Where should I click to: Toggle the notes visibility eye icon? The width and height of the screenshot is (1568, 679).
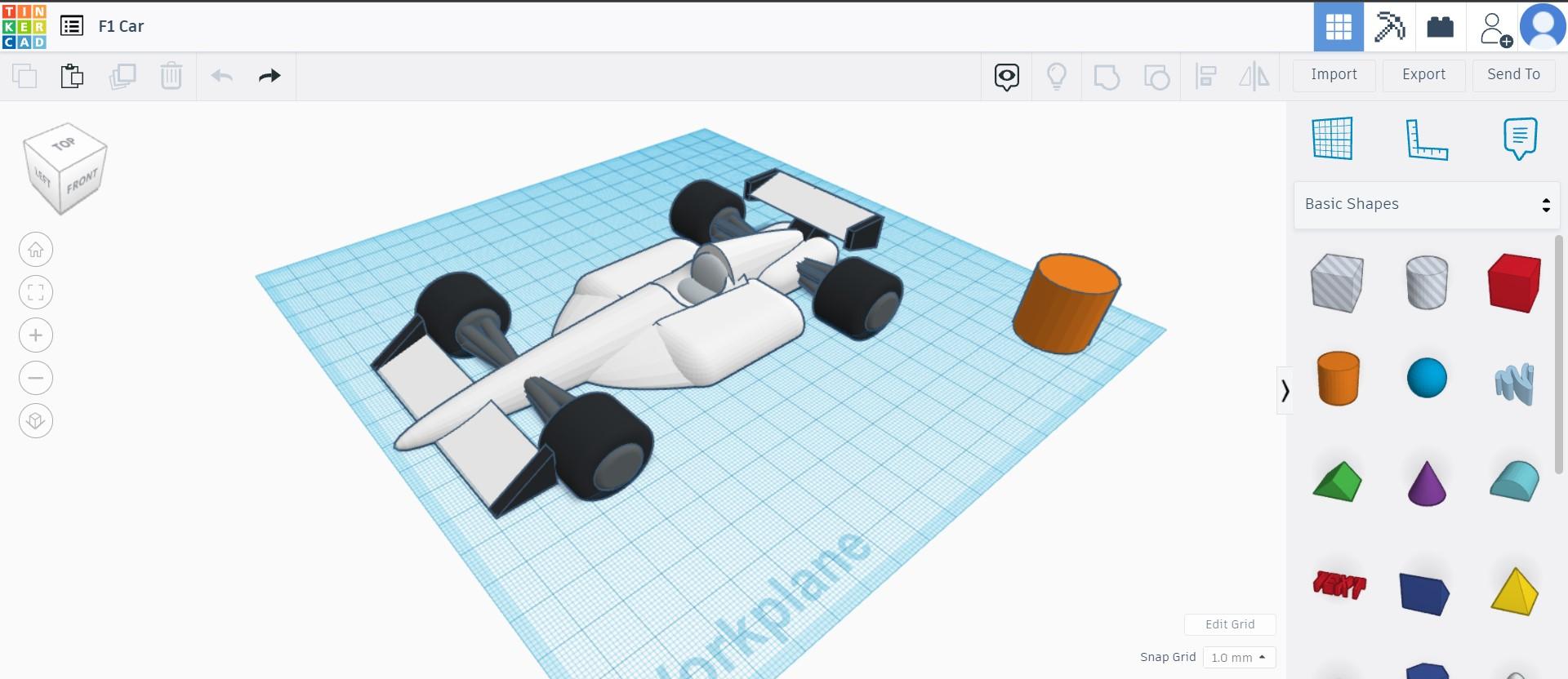tap(1007, 77)
